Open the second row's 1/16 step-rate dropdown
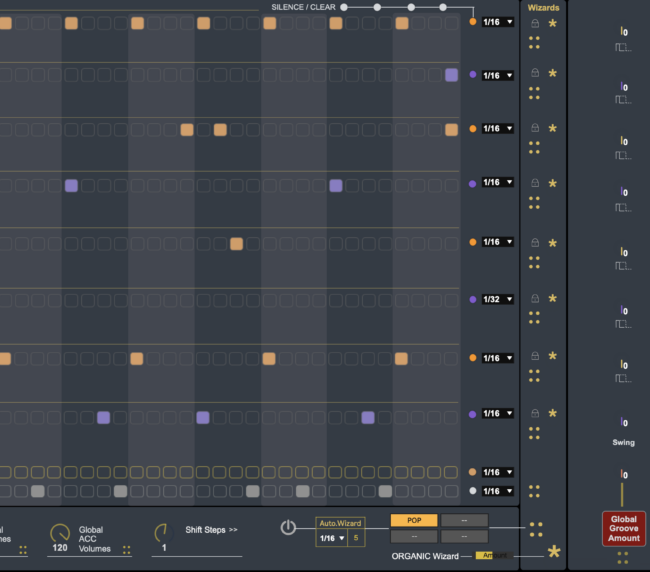Screen dimensions: 650x572 [x=498, y=75]
